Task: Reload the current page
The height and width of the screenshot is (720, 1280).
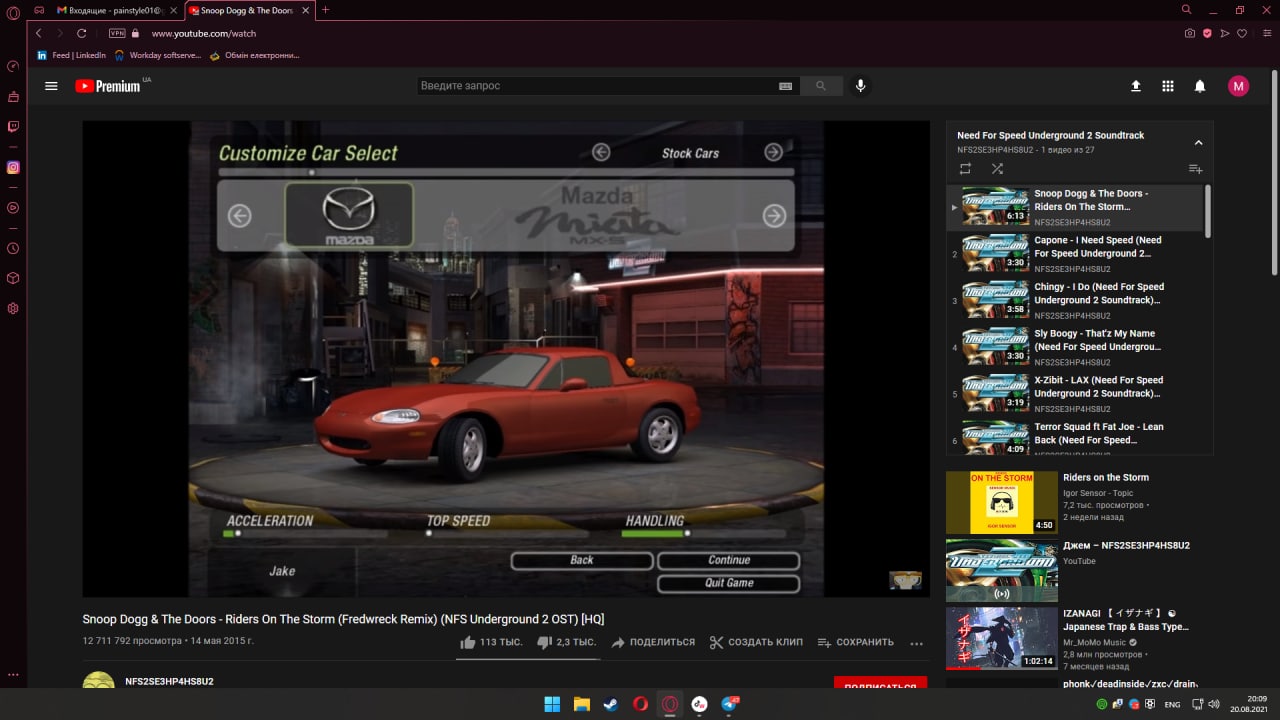Action: tap(82, 33)
